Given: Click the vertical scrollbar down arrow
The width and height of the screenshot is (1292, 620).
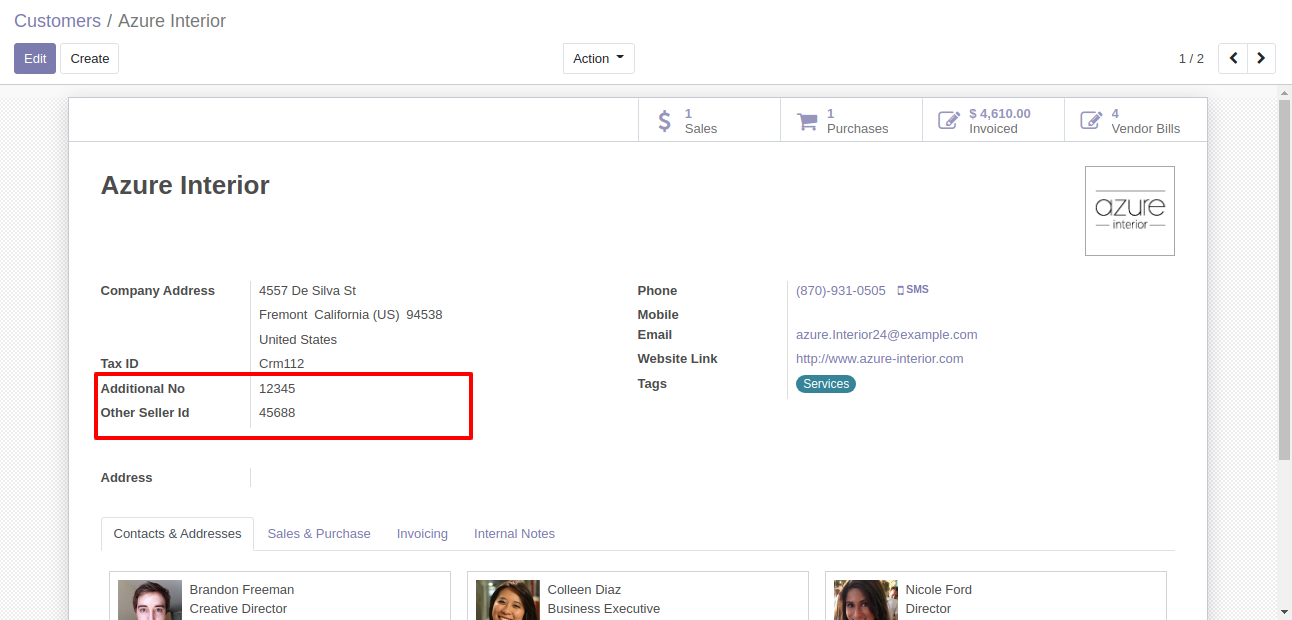Looking at the screenshot, I should coord(1284,611).
